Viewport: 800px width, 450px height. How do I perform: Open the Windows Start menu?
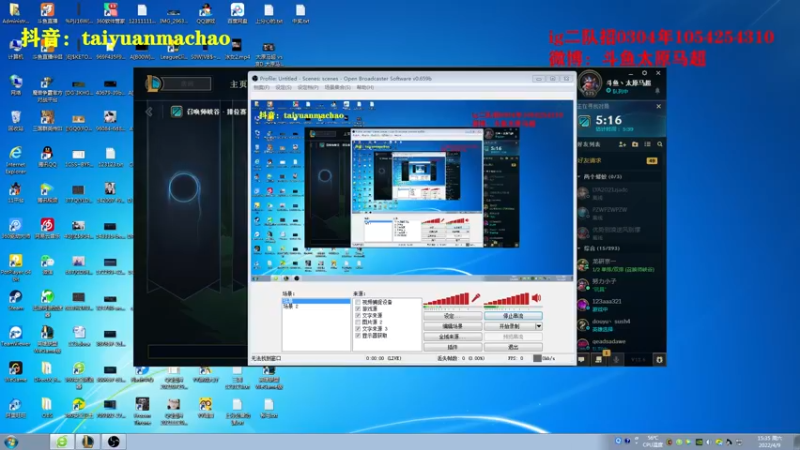(11, 441)
